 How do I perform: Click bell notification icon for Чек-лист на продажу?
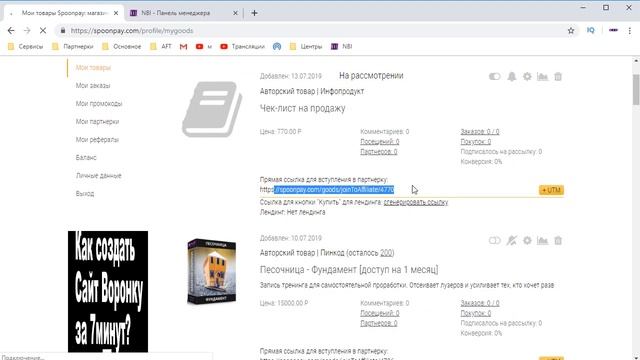pos(511,76)
